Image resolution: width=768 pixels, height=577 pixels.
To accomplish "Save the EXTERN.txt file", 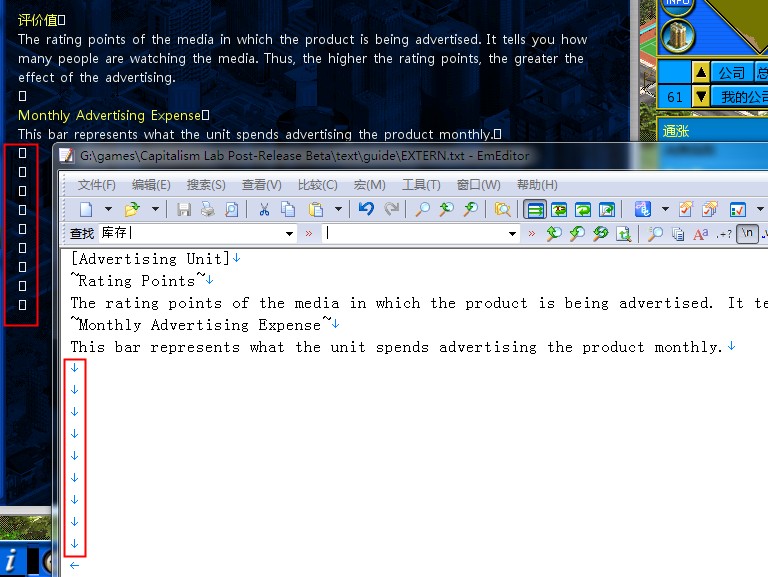I will pyautogui.click(x=184, y=210).
